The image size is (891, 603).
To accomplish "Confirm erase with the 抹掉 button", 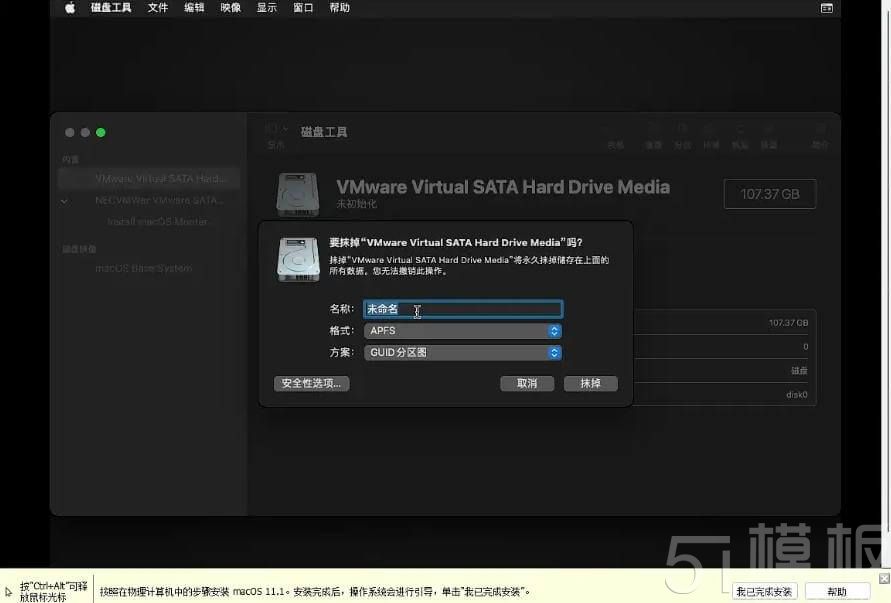I will click(590, 382).
